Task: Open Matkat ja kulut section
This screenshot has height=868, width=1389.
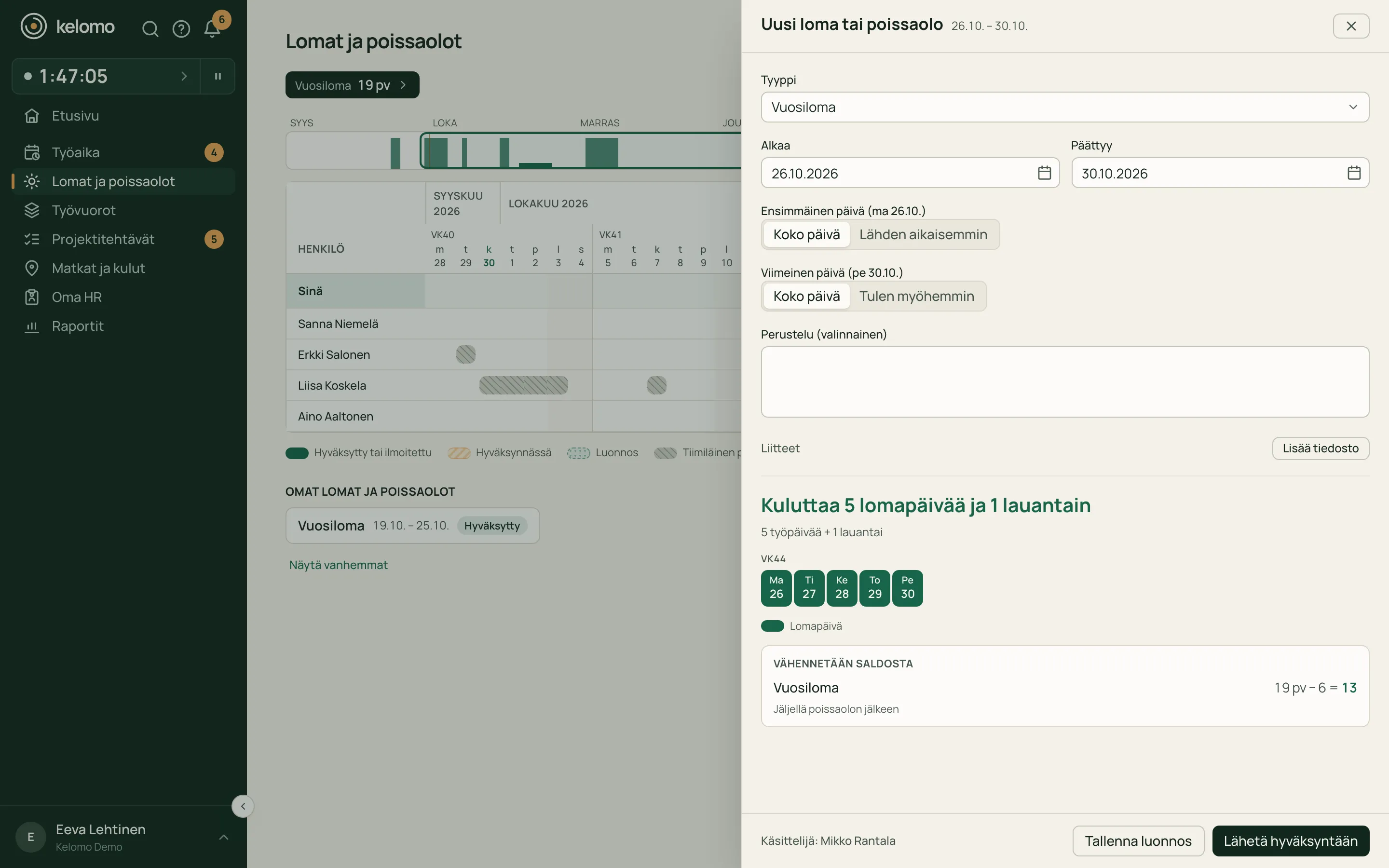Action: click(x=123, y=268)
